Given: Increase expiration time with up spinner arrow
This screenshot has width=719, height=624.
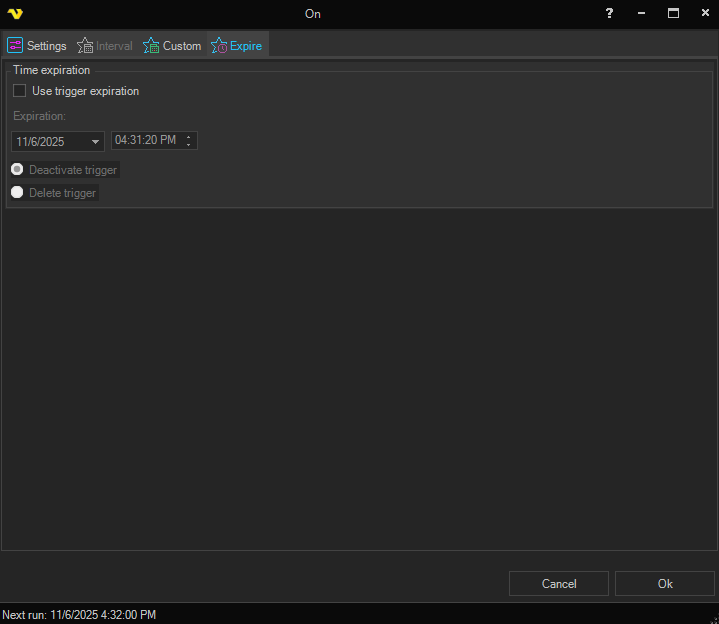Looking at the screenshot, I should pyautogui.click(x=189, y=137).
